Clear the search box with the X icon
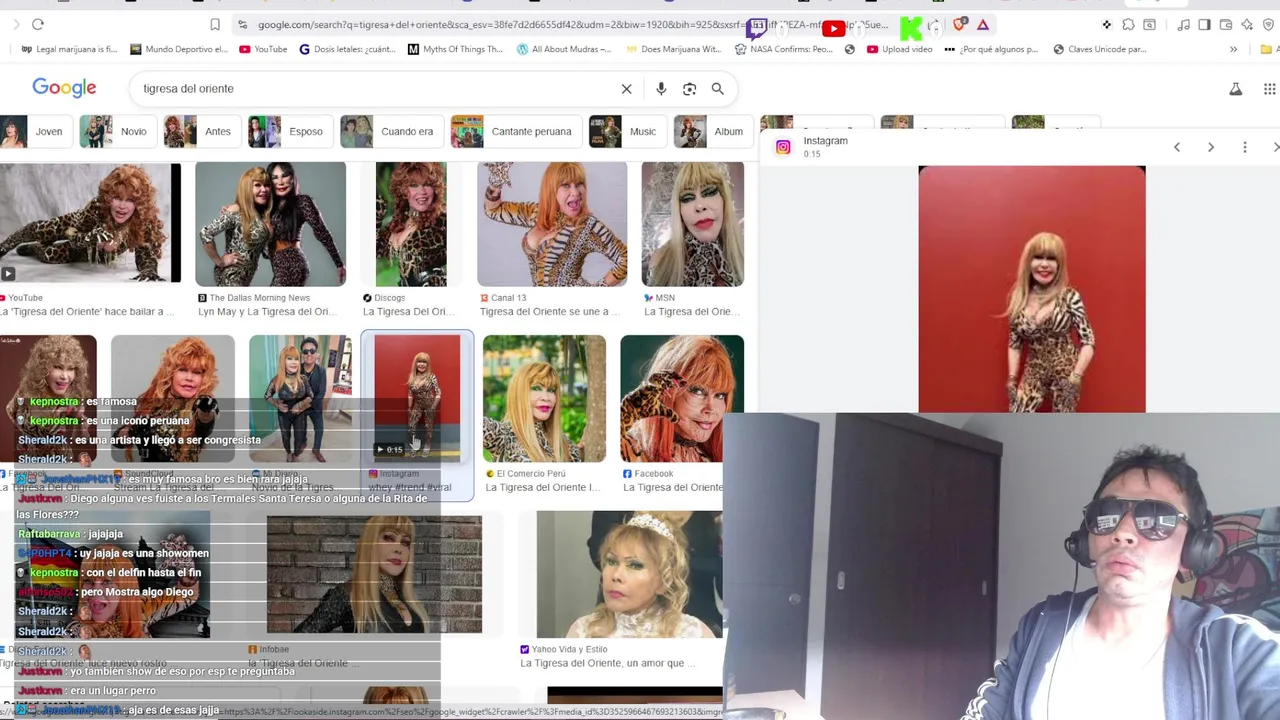The image size is (1280, 720). (626, 89)
